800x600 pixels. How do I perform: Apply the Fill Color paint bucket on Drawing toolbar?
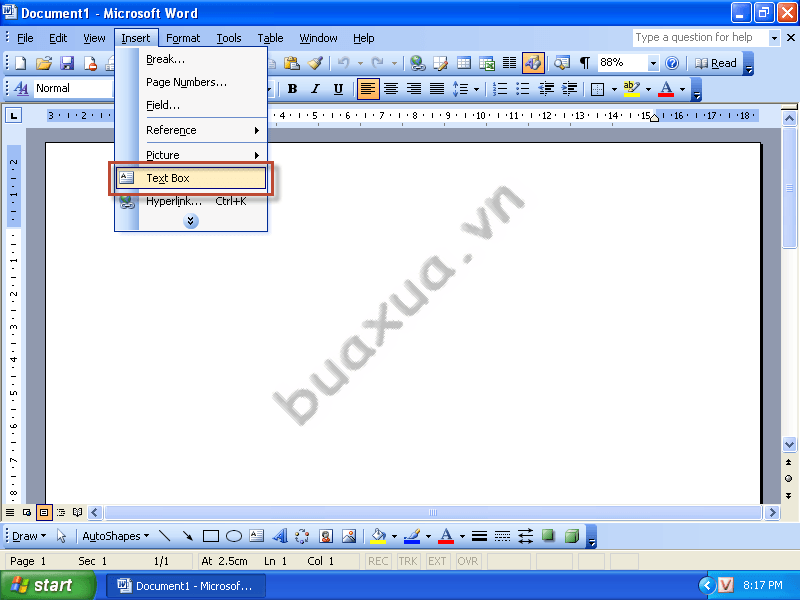(x=378, y=536)
